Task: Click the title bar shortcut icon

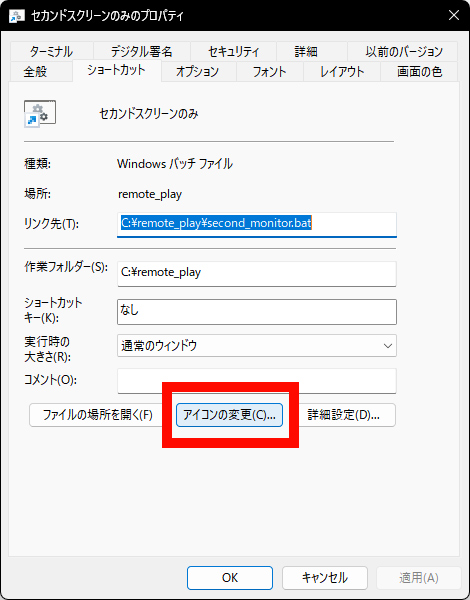Action: 17,16
